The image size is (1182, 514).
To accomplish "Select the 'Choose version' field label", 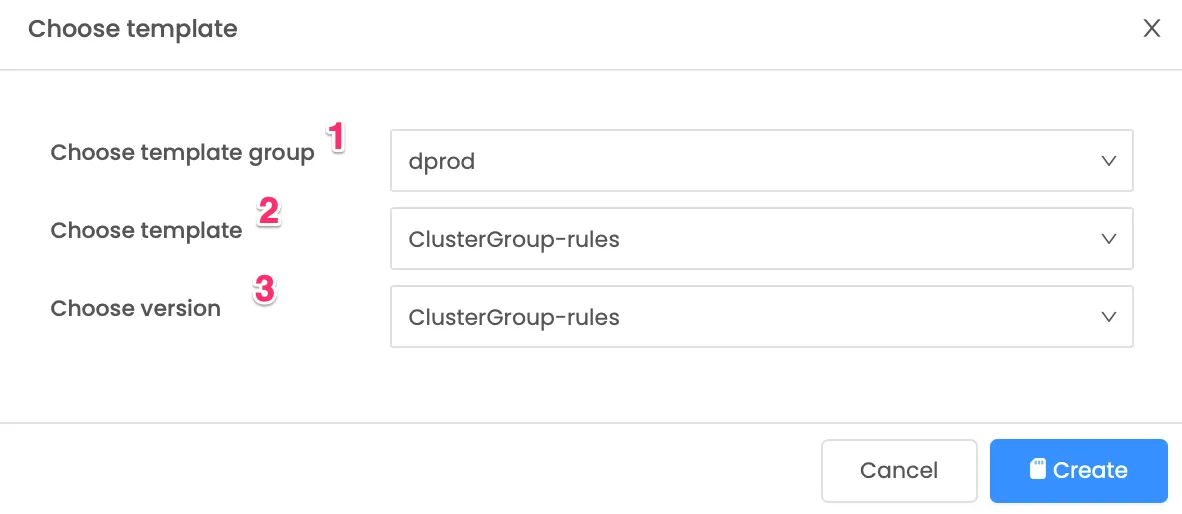I will (x=136, y=308).
